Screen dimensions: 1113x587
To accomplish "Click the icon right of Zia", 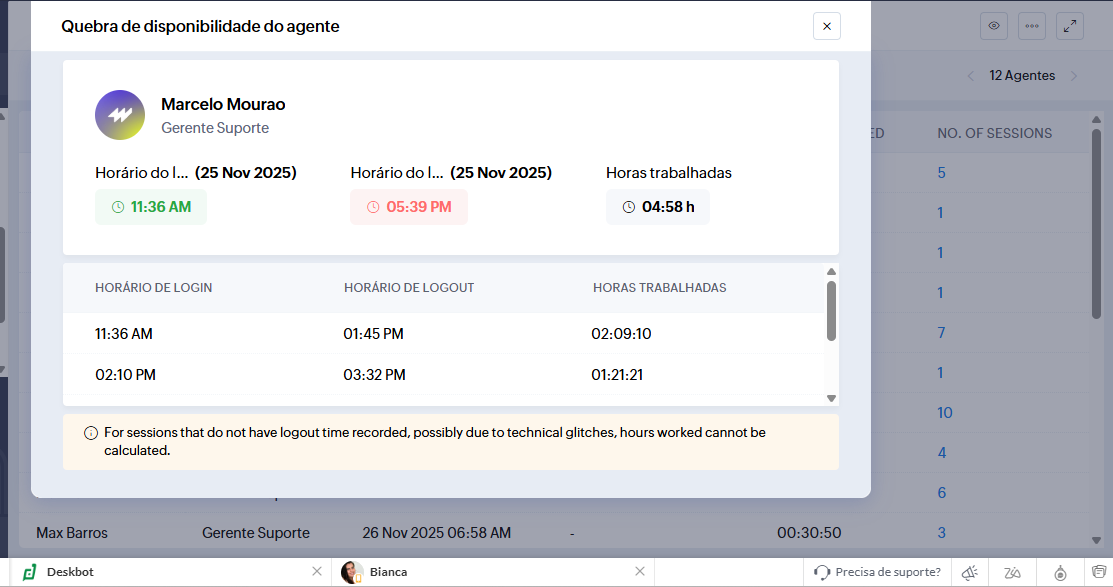I will pyautogui.click(x=1059, y=572).
